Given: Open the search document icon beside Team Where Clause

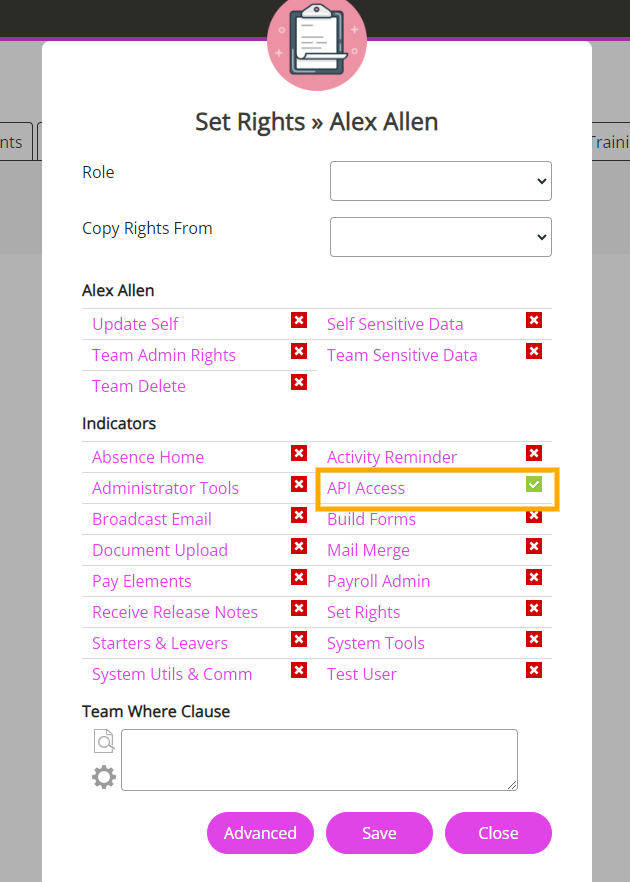Looking at the screenshot, I should coord(104,741).
